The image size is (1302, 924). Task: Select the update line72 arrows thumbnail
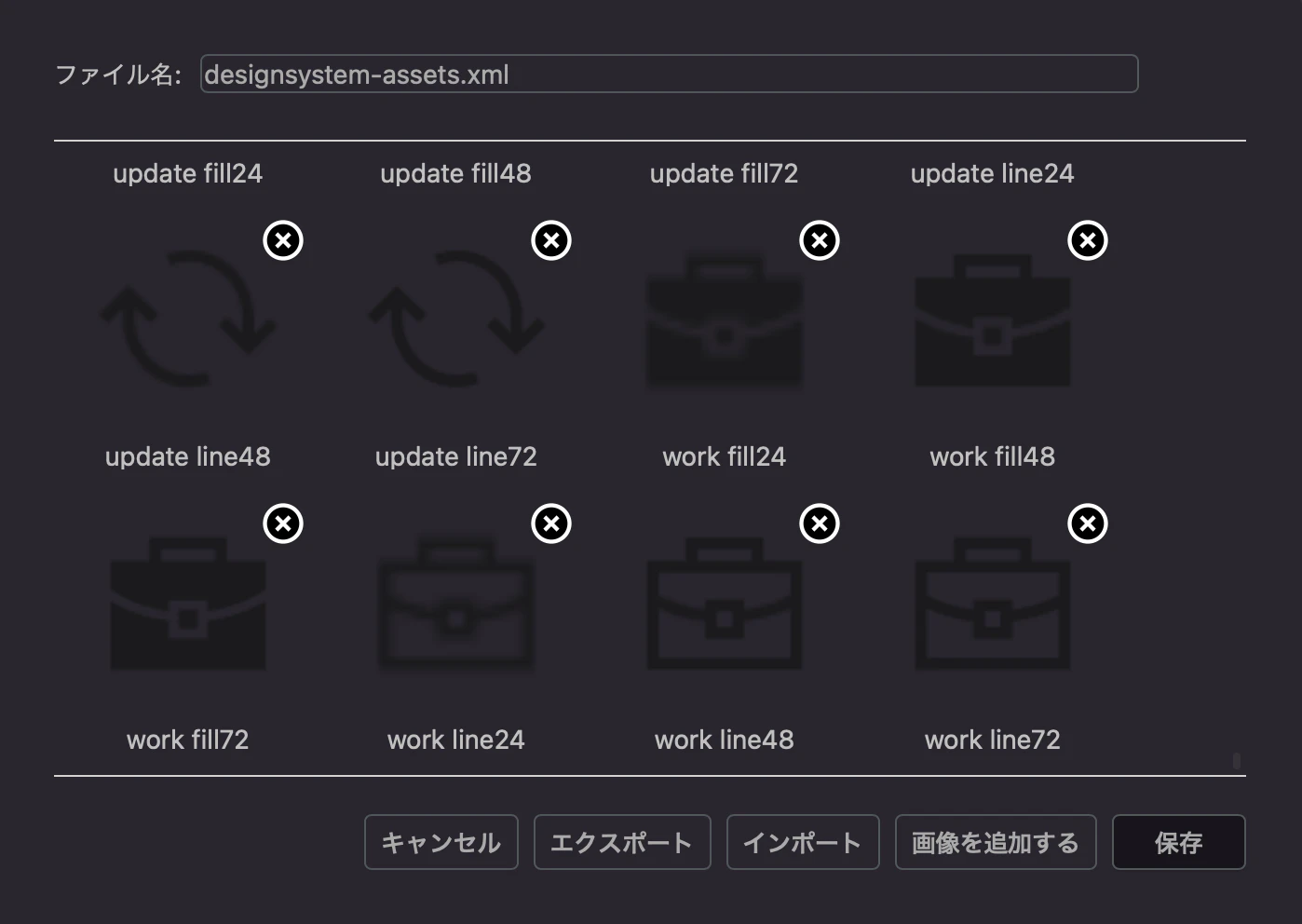click(456, 319)
